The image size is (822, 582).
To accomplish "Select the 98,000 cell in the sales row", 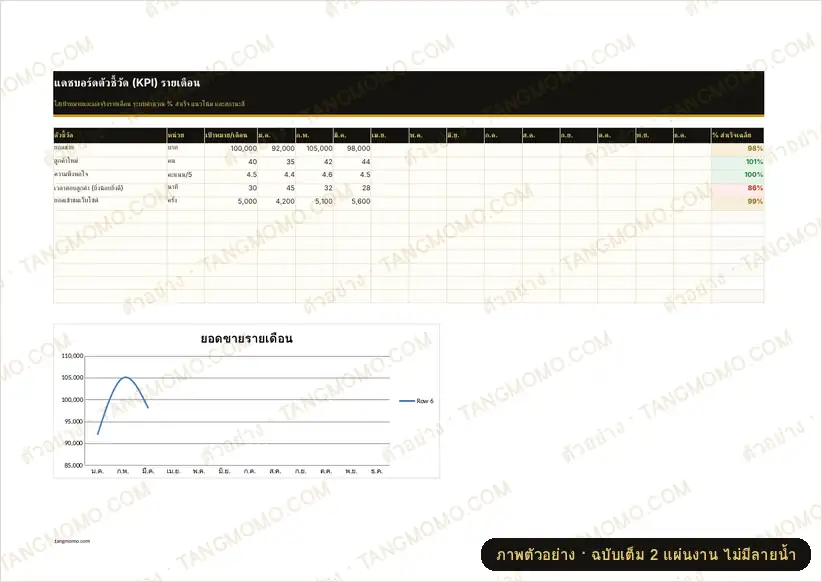I will click(x=352, y=149).
